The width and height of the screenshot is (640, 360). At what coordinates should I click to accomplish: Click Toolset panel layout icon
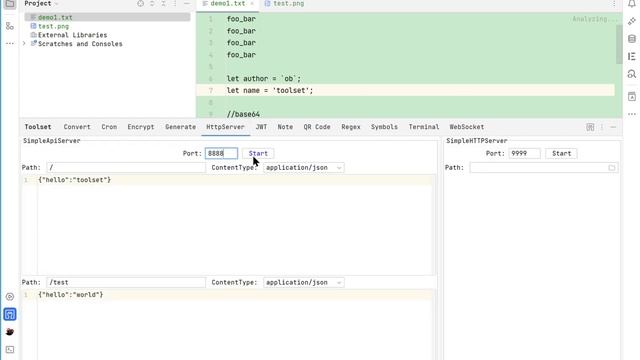590,127
